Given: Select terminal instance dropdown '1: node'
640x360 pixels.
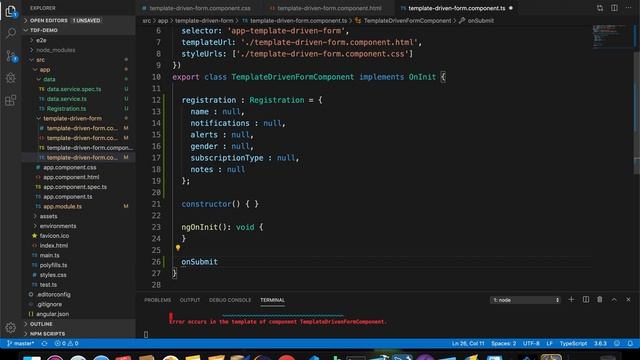Looking at the screenshot, I should [525, 300].
